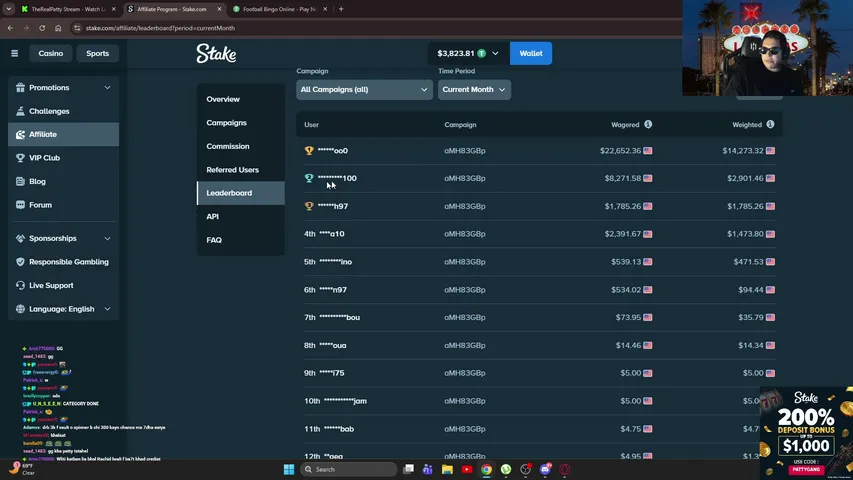
Task: Open File Explorer from taskbar
Action: (447, 469)
